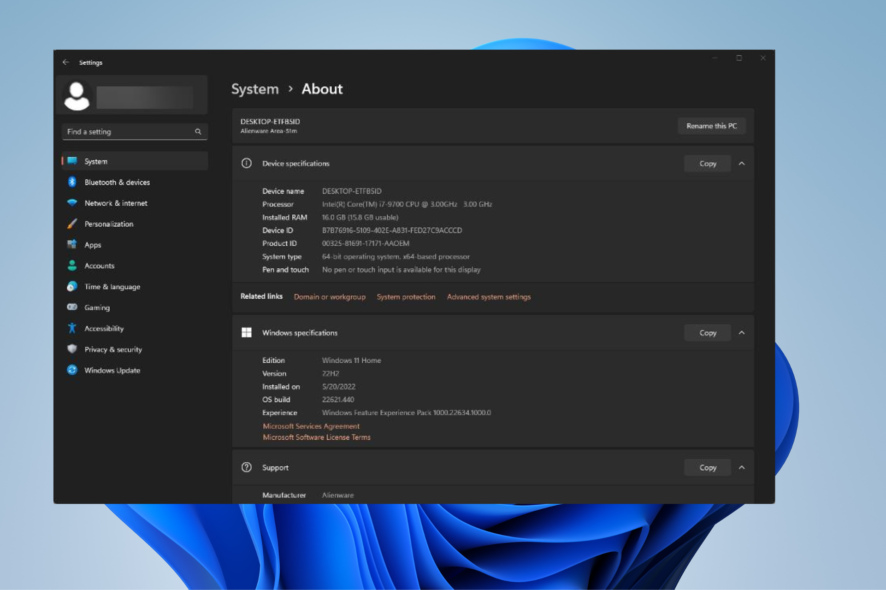Open Advanced system settings link
Screen dimensions: 886x590
(x=489, y=297)
